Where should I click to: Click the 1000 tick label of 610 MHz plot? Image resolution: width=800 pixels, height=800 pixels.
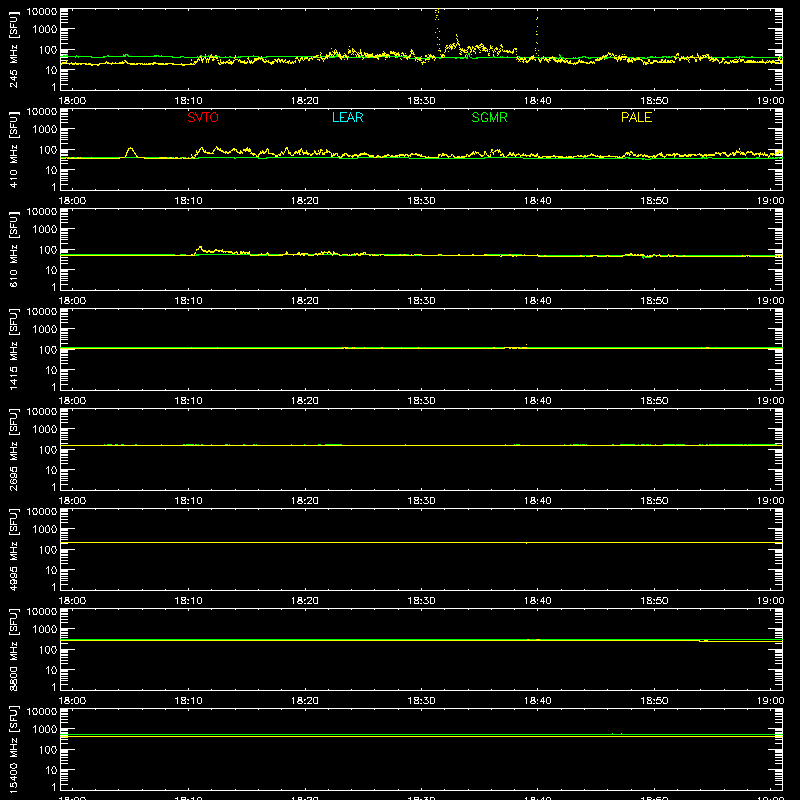pos(45,230)
